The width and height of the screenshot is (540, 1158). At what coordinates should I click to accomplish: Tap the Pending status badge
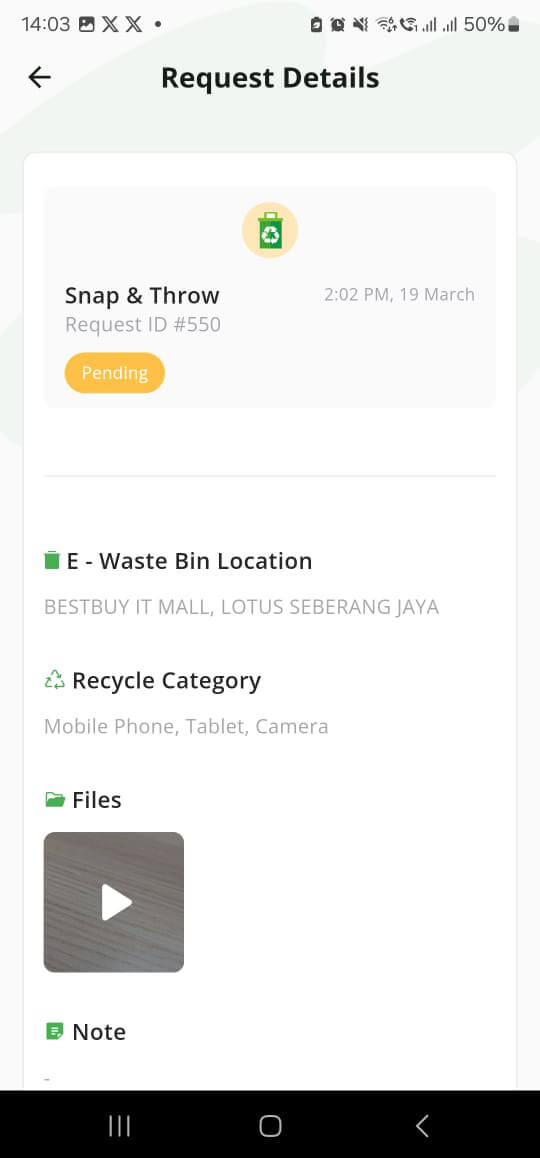click(x=115, y=373)
